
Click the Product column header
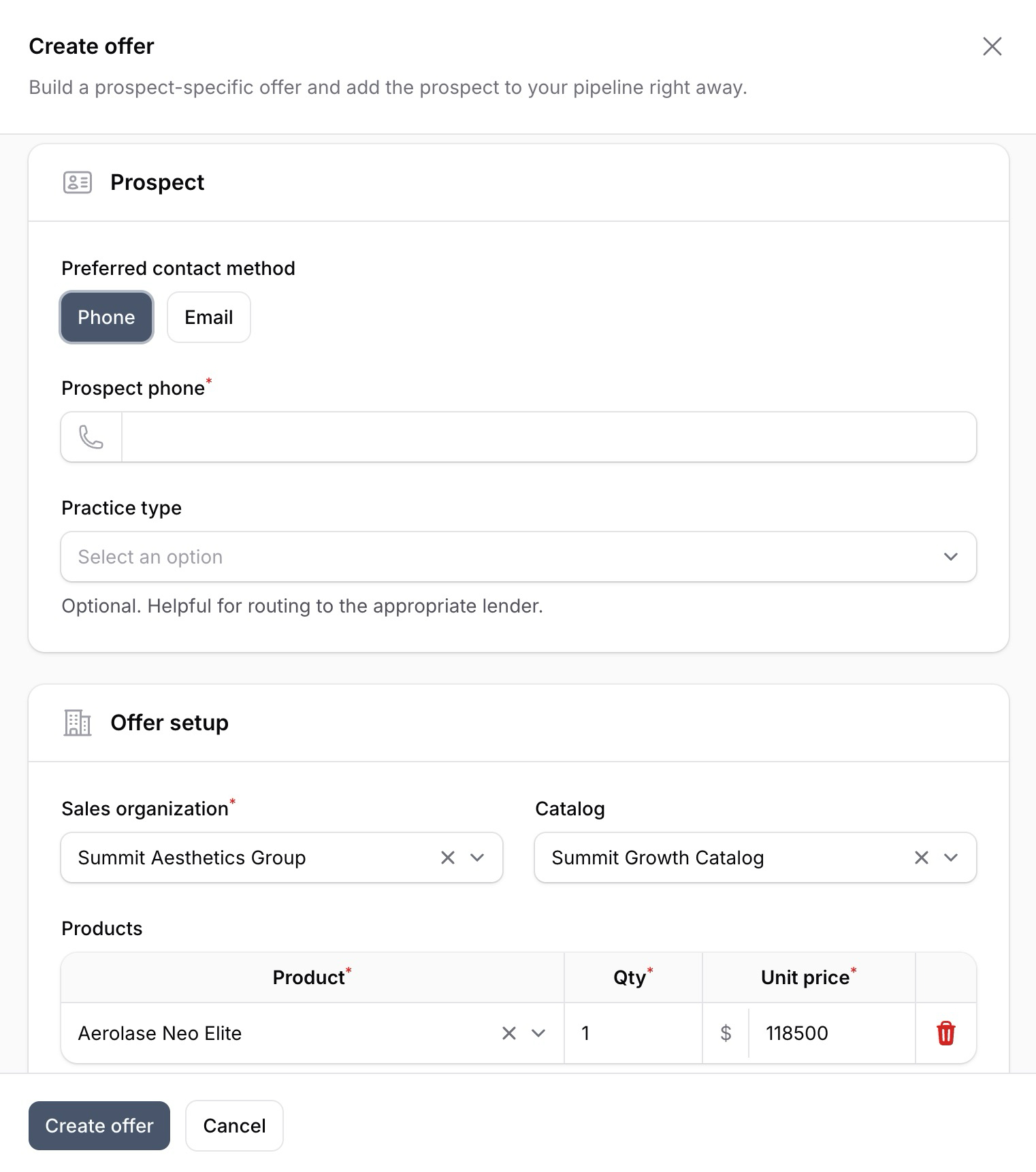pos(312,977)
